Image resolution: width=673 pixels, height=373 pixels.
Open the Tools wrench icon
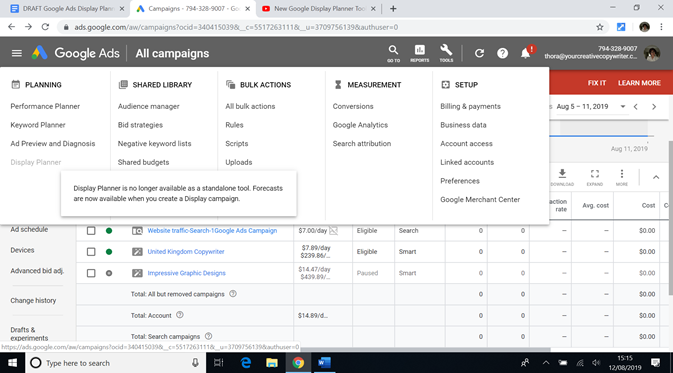(x=446, y=54)
